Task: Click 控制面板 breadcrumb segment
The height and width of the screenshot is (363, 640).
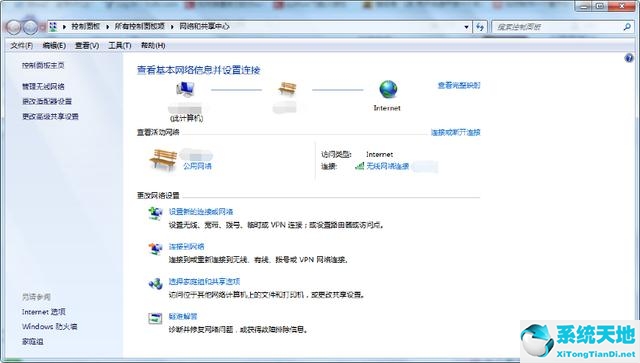Action: click(x=86, y=27)
